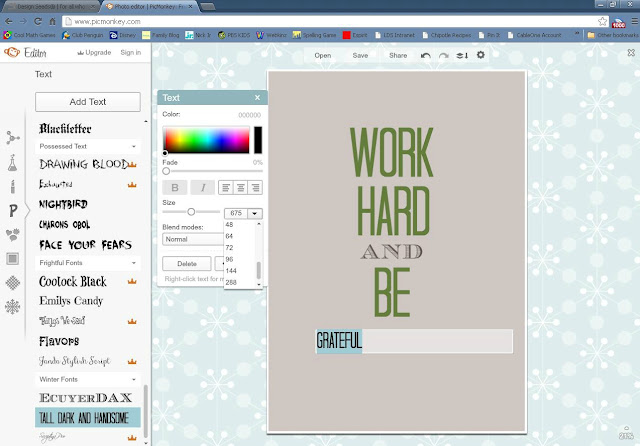
Task: Click the Sign in link
Action: pyautogui.click(x=131, y=53)
